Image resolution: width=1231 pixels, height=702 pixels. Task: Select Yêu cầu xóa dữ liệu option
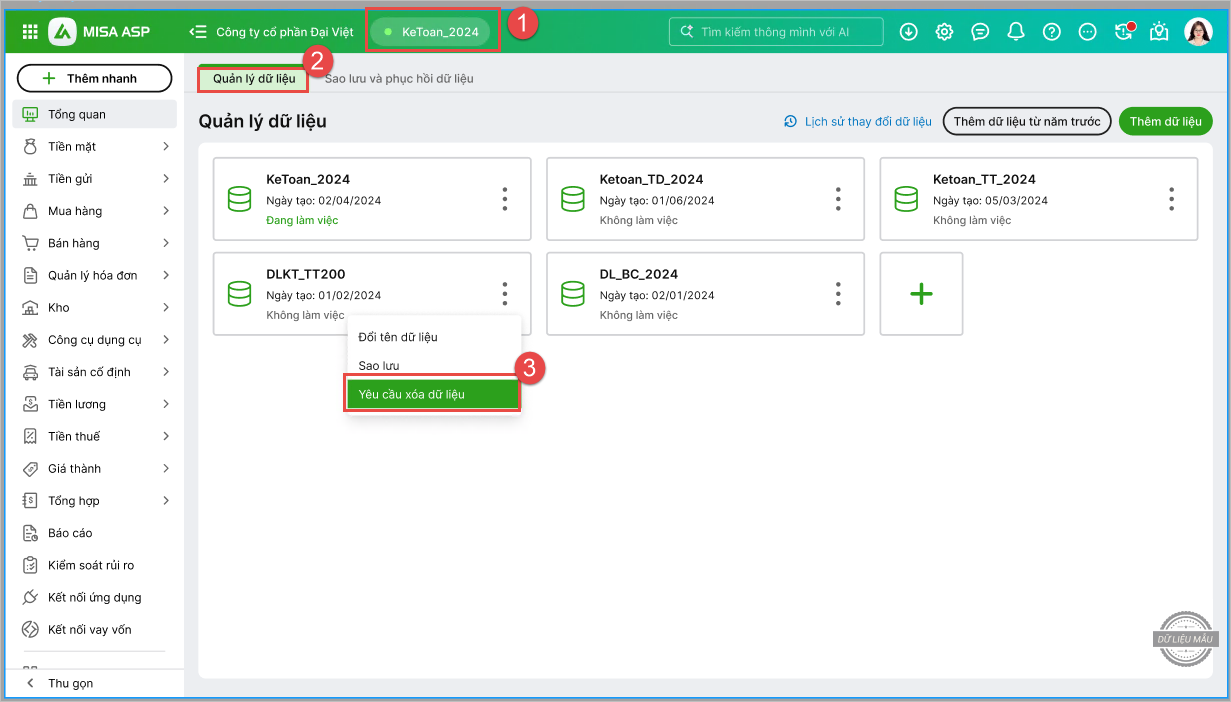432,394
